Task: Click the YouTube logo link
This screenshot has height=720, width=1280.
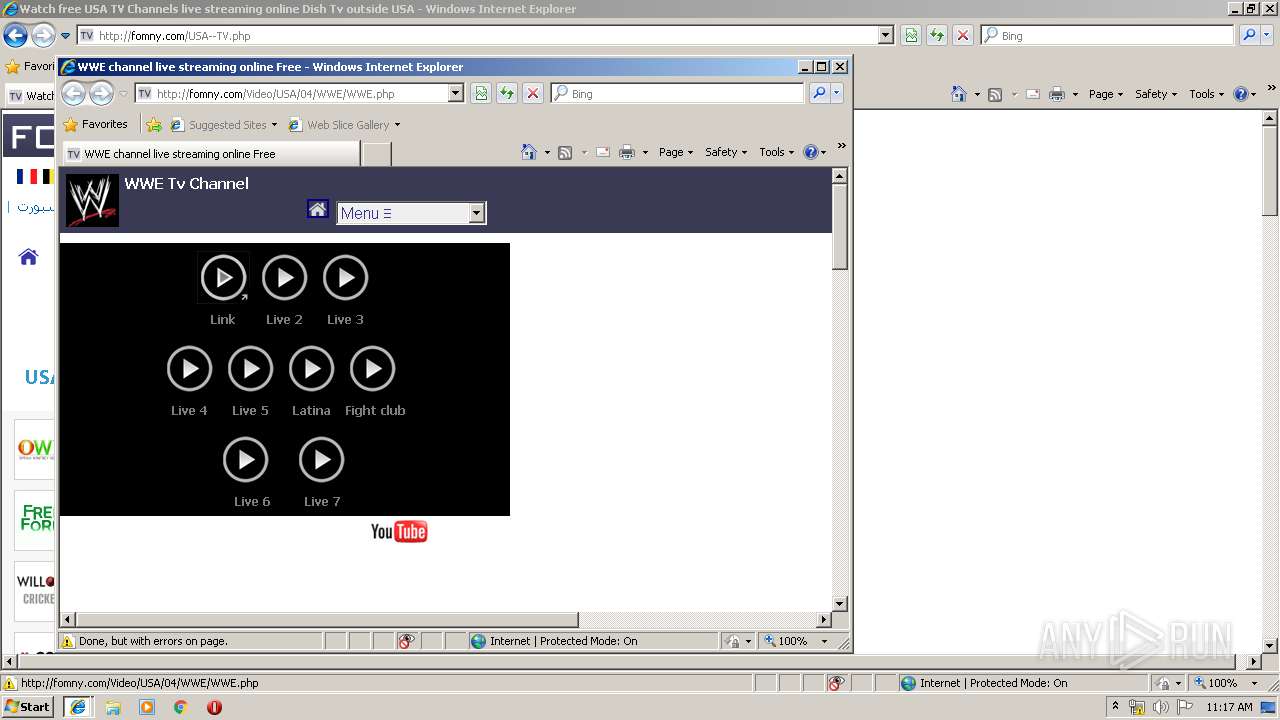Action: click(399, 531)
